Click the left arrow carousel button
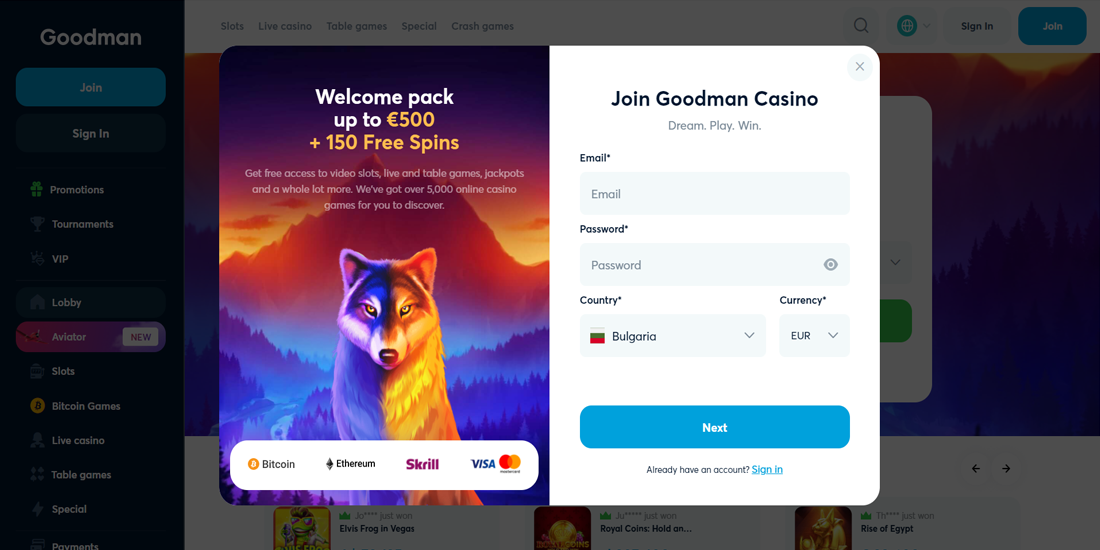The height and width of the screenshot is (550, 1100). [x=976, y=469]
